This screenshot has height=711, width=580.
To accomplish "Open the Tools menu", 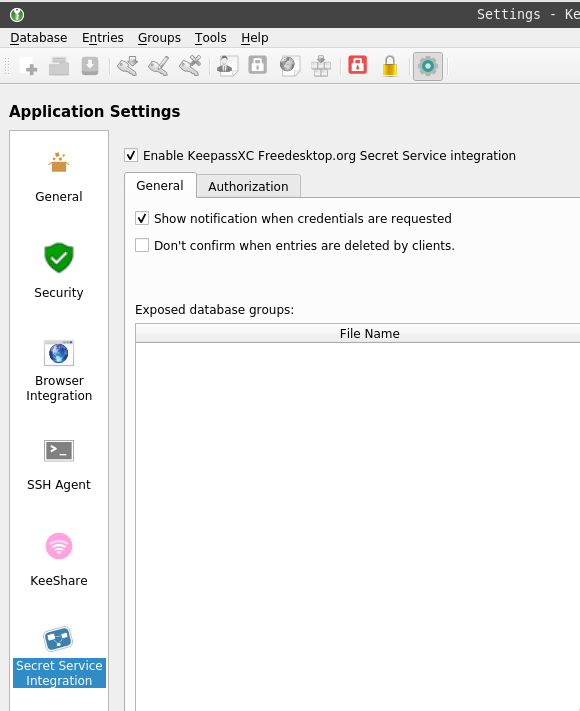I will point(210,38).
